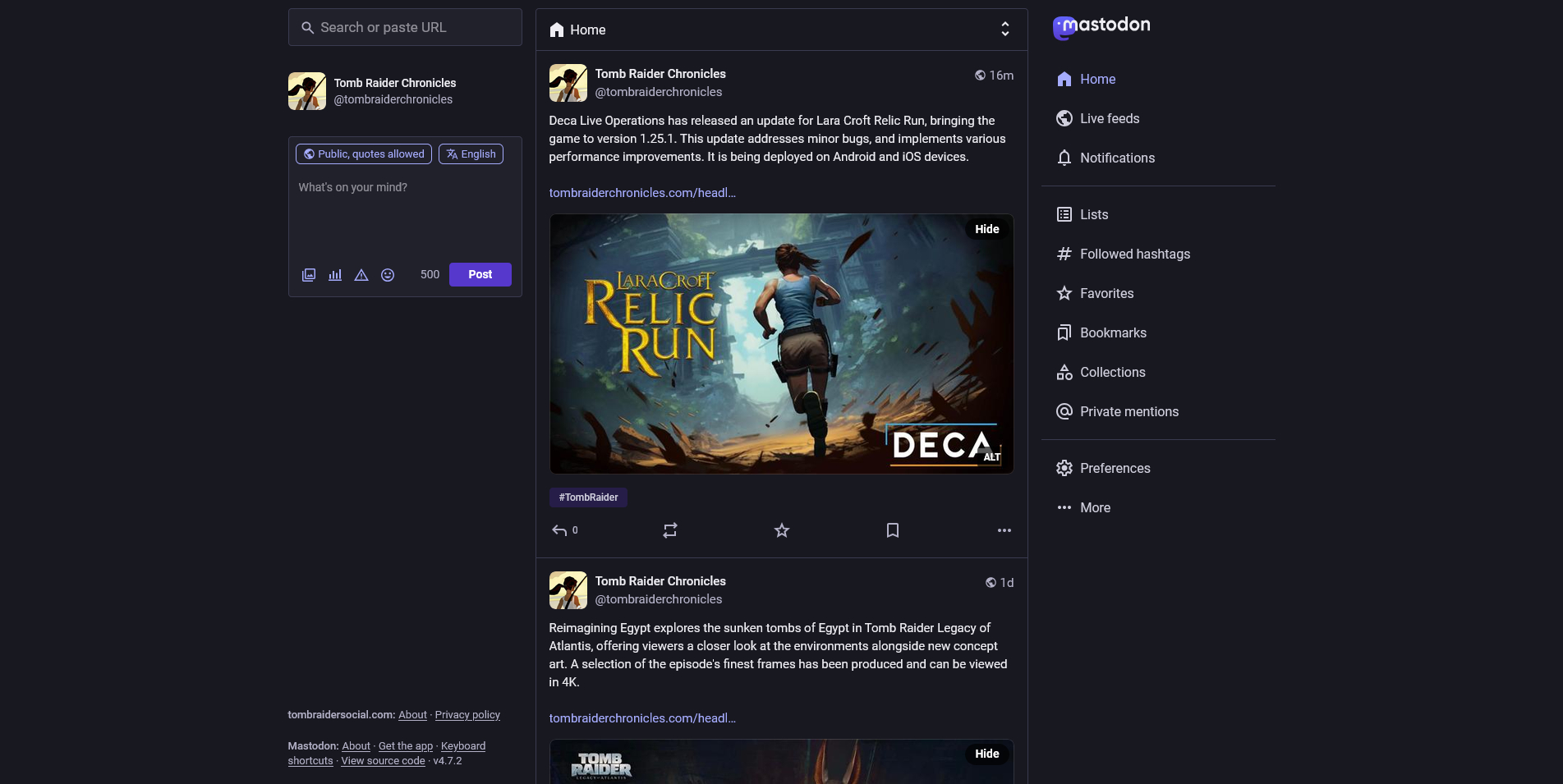
Task: Hide the Relic Run image
Action: [x=986, y=229]
